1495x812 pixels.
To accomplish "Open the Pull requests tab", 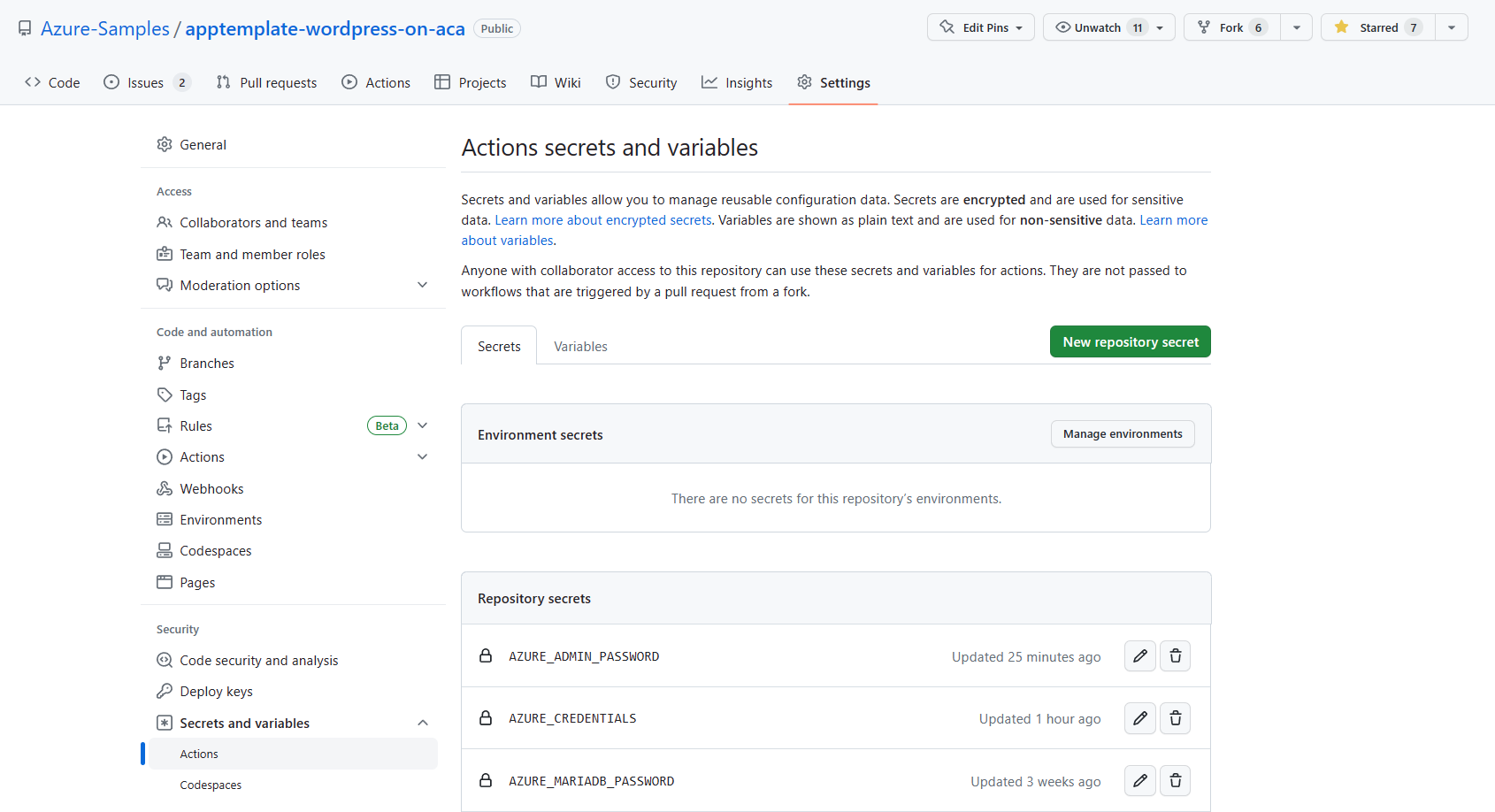I will [x=266, y=83].
